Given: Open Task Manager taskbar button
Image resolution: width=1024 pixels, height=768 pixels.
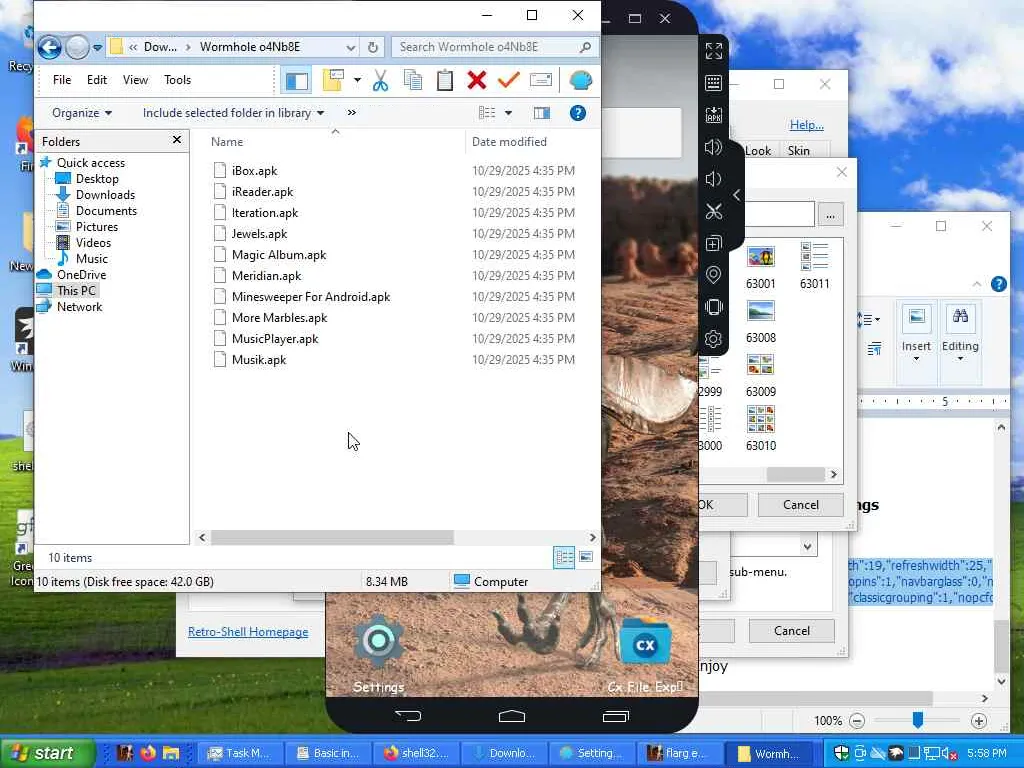Looking at the screenshot, I should point(240,753).
